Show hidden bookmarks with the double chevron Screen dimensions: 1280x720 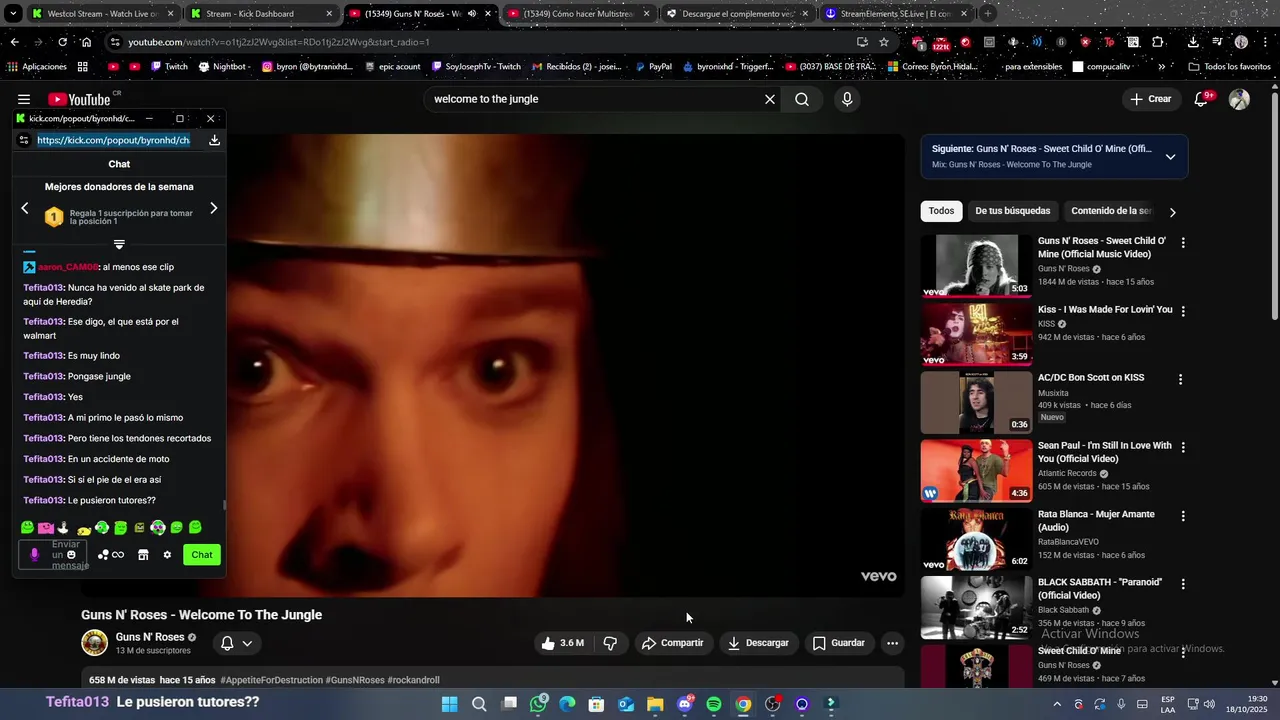click(1161, 67)
